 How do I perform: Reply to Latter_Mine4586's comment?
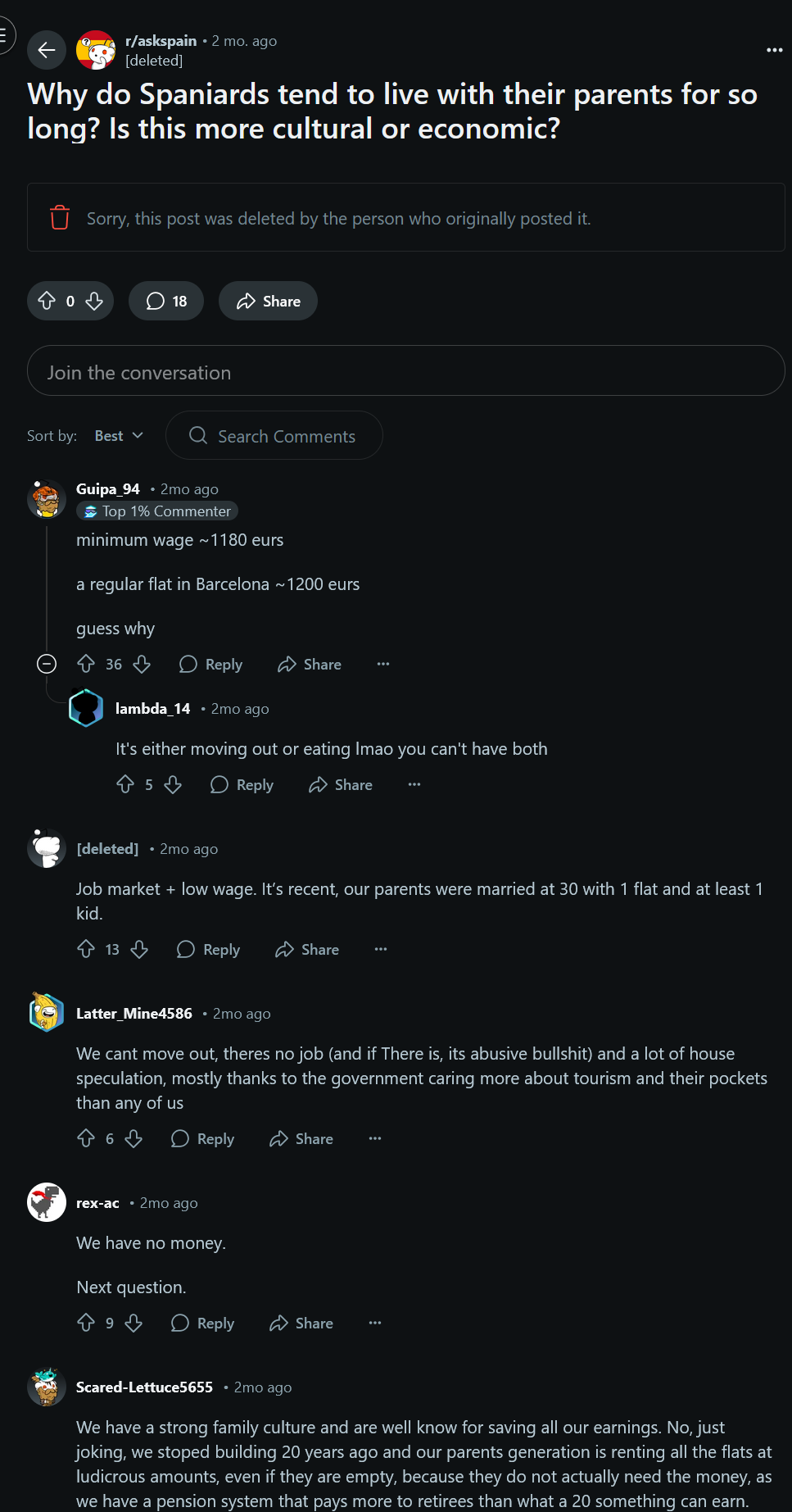coord(202,1138)
